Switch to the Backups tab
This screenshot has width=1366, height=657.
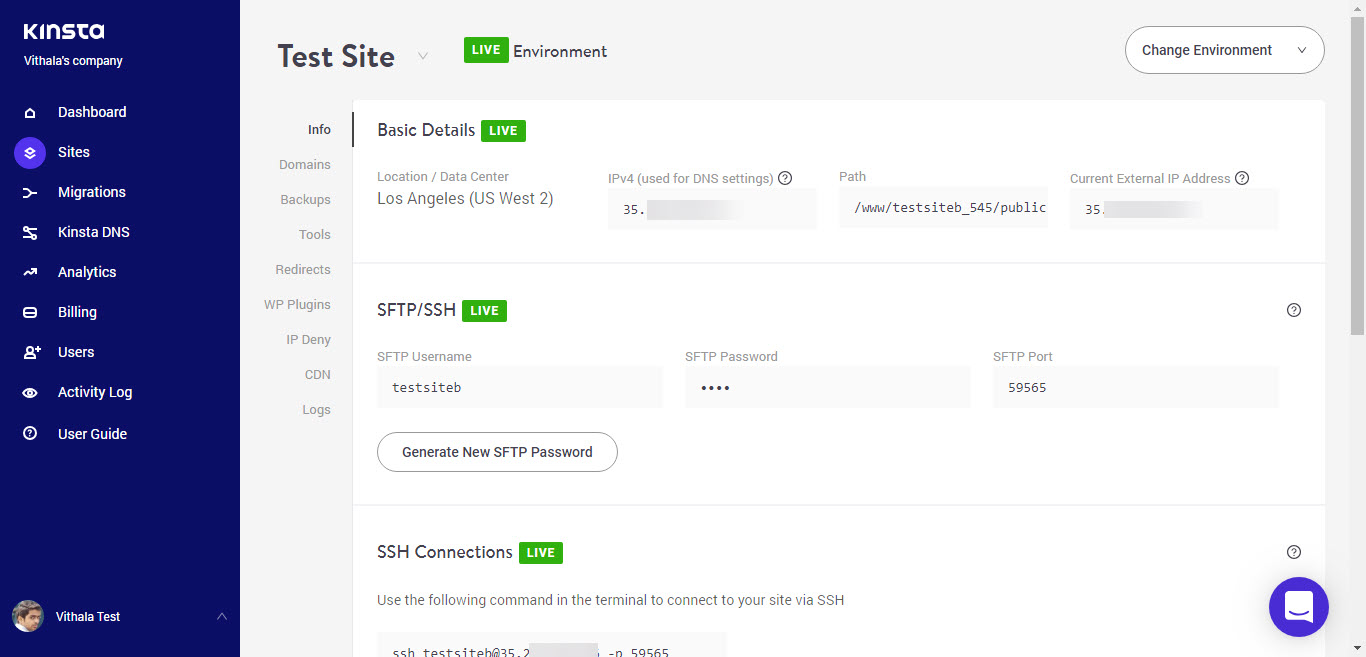coord(306,200)
